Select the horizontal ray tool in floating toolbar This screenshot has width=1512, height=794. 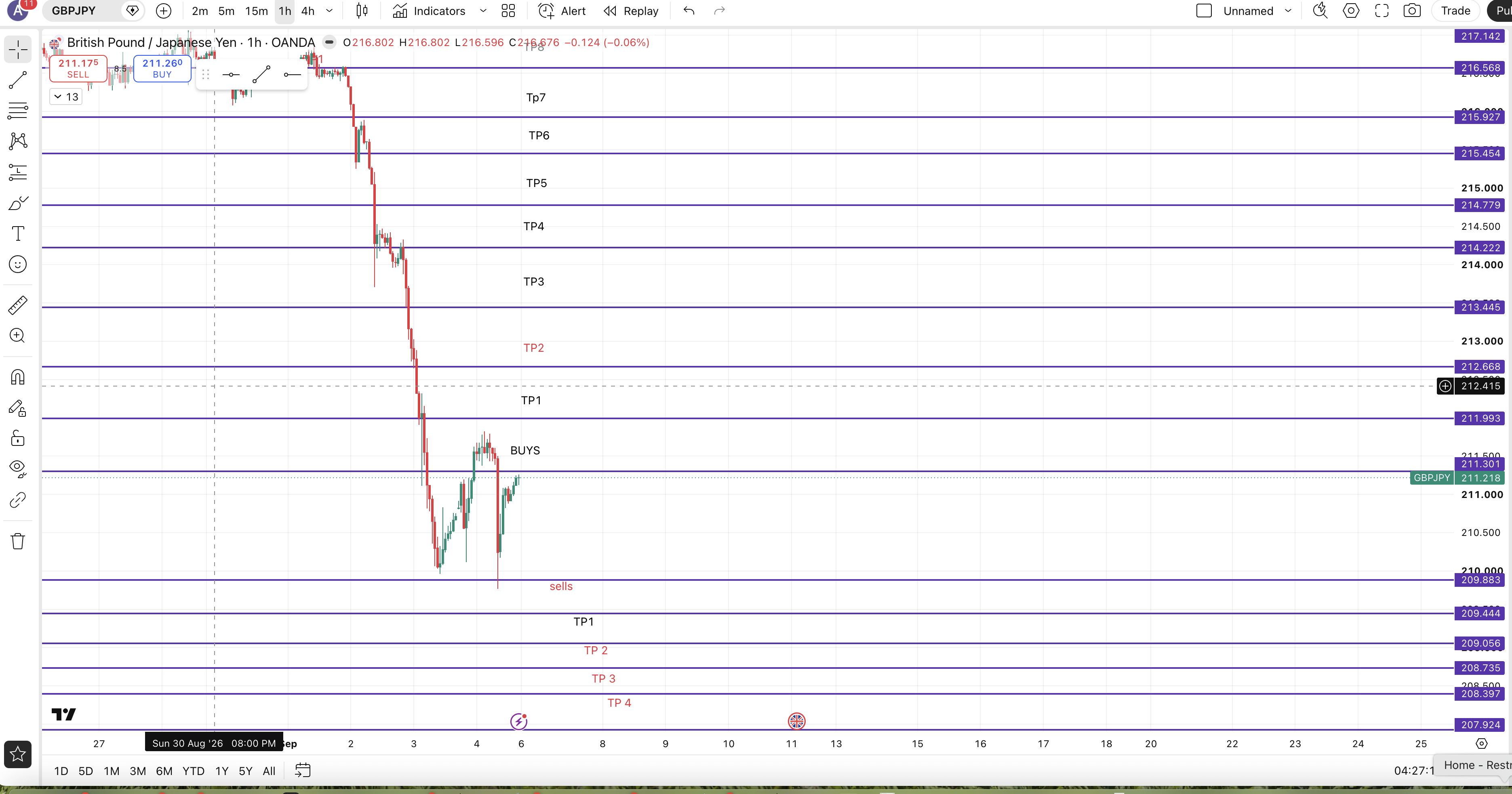pyautogui.click(x=292, y=75)
